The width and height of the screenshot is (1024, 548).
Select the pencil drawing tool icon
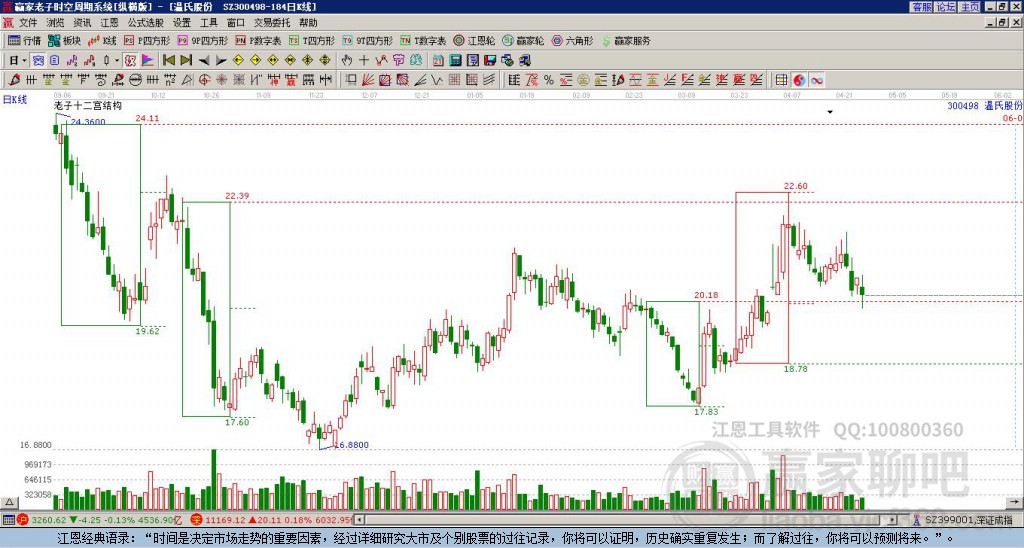[x=14, y=80]
